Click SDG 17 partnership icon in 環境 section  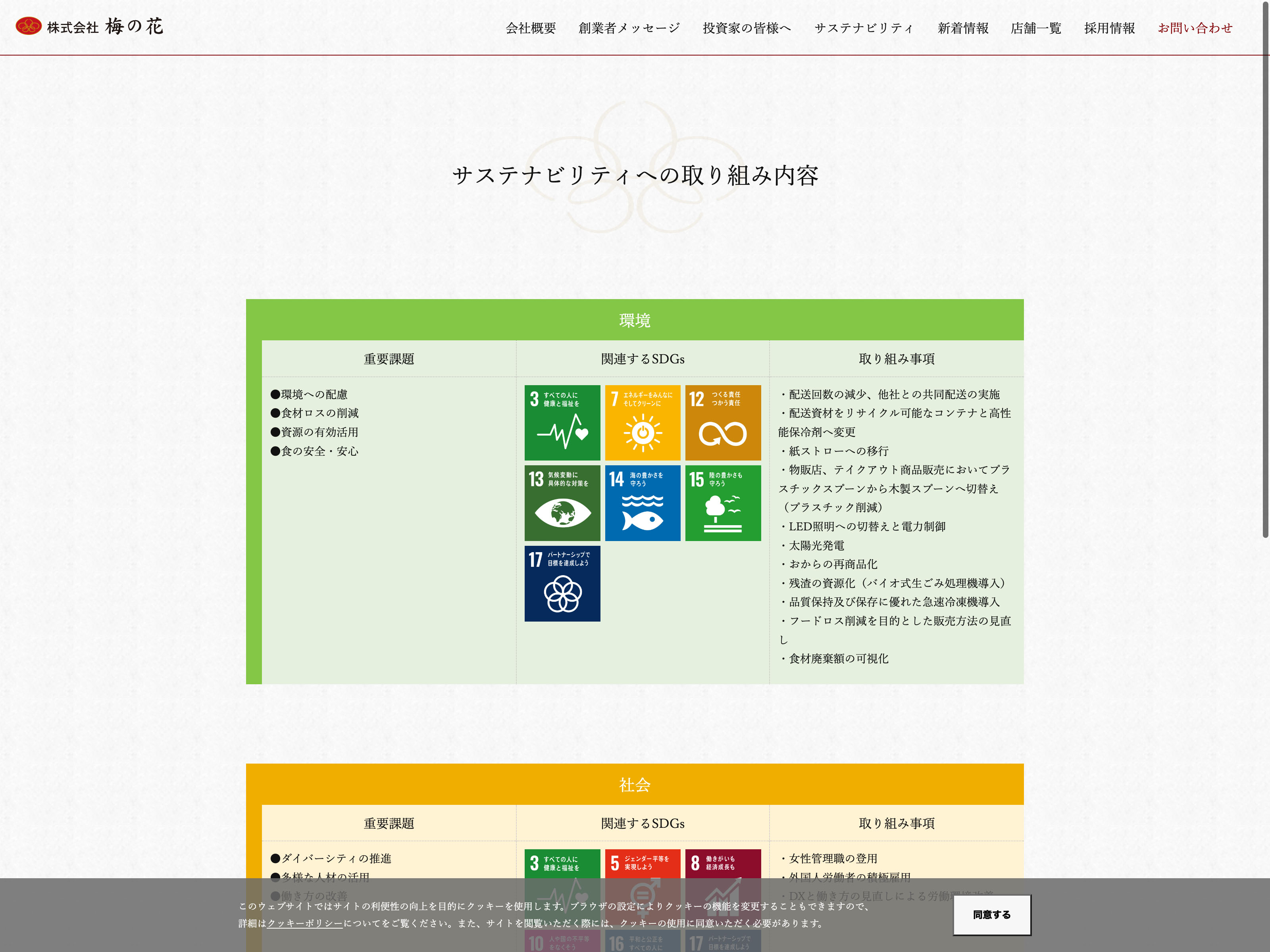(562, 583)
